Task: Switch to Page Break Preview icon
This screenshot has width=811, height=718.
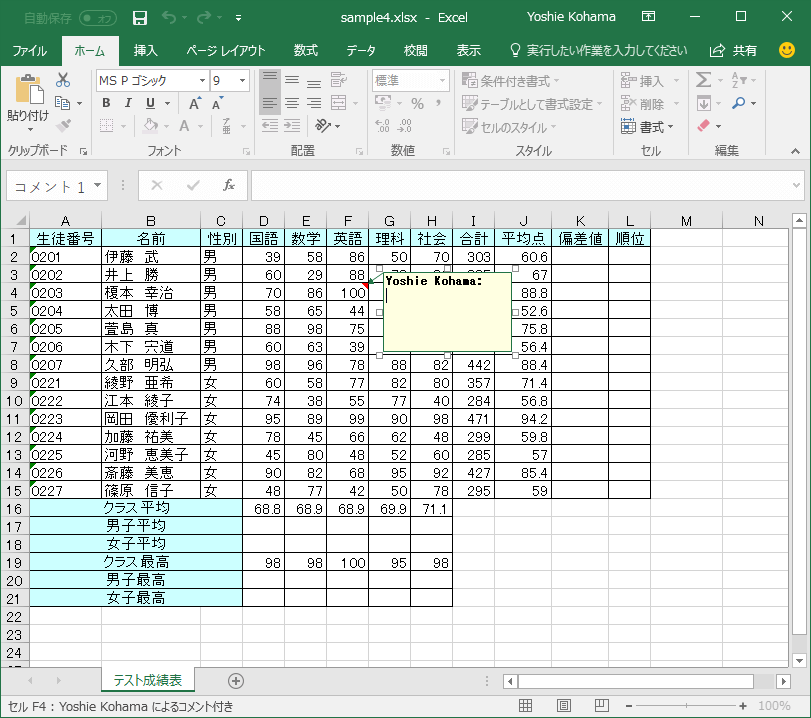Action: 602,706
